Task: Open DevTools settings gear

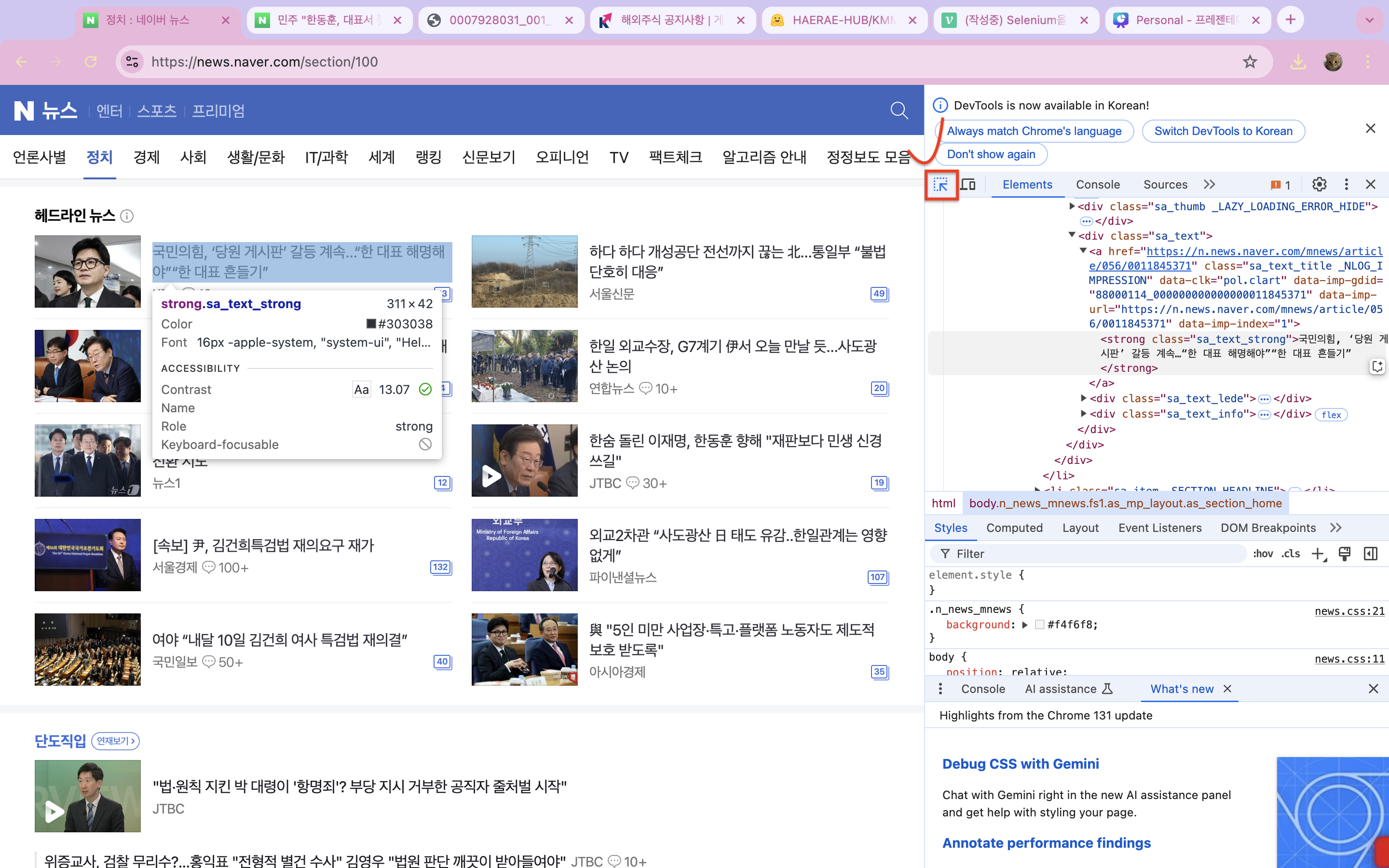Action: point(1319,184)
